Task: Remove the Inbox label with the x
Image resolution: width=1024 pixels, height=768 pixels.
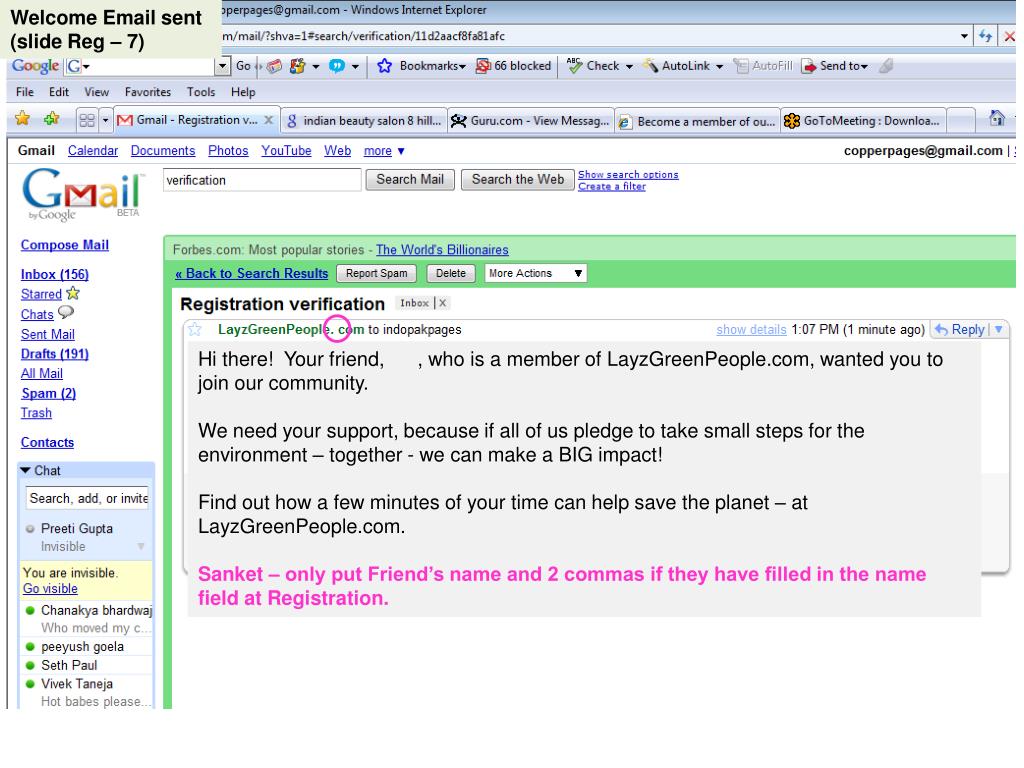Action: 443,303
